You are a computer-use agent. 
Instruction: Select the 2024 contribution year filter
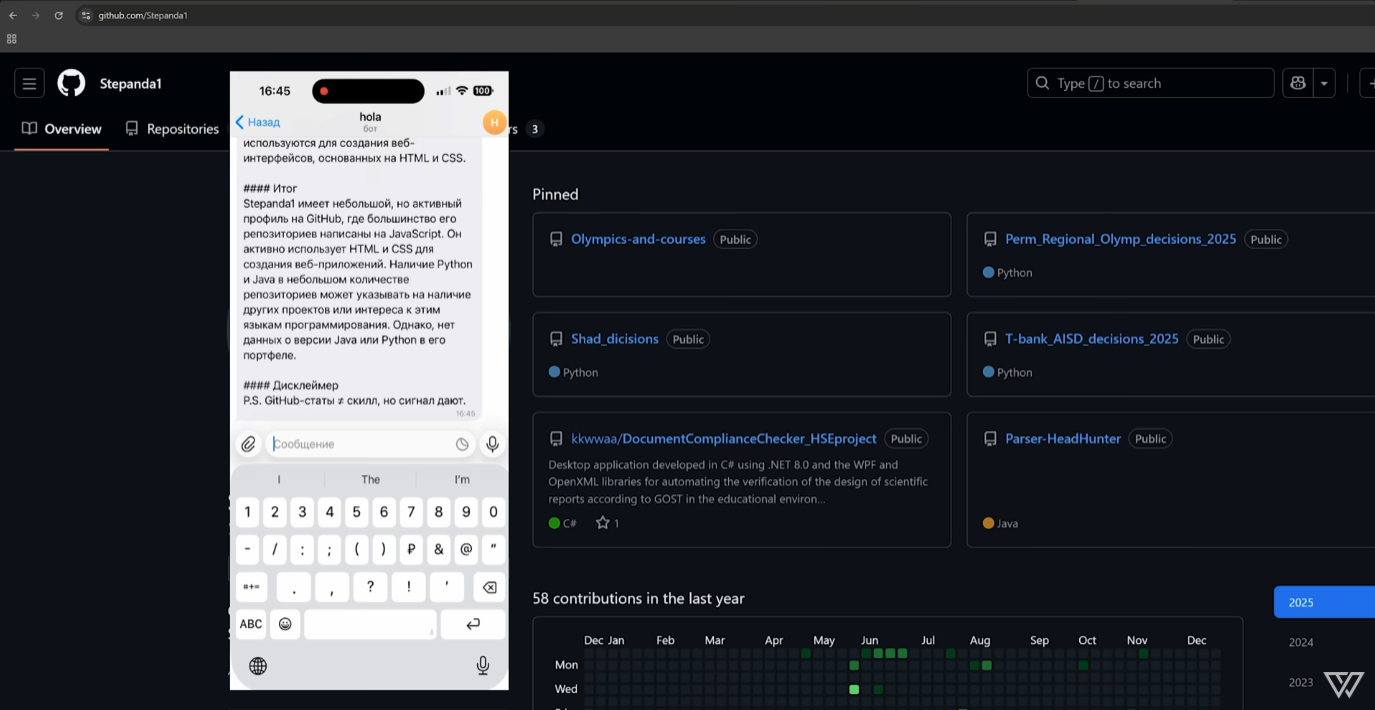[1300, 642]
